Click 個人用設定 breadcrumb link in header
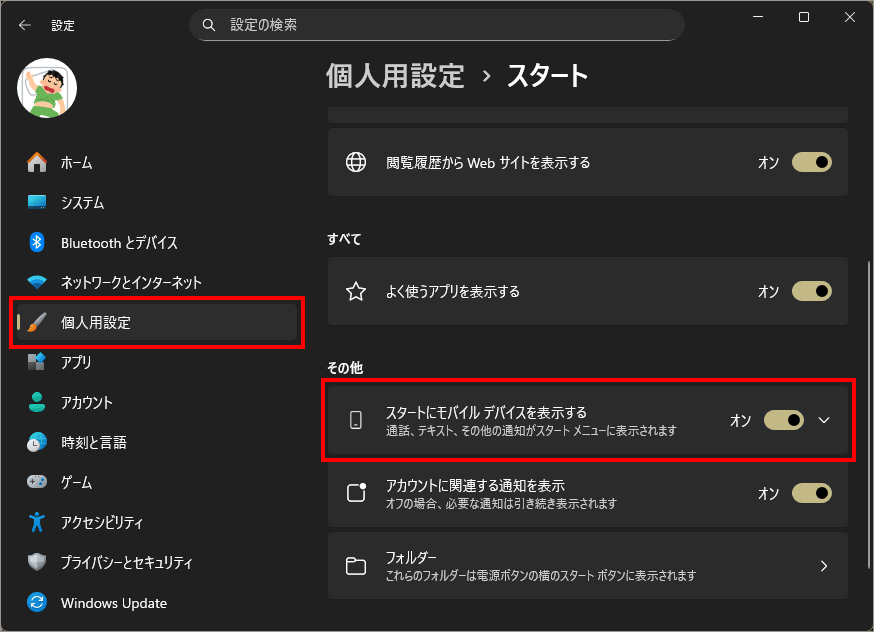874x632 pixels. coord(395,75)
